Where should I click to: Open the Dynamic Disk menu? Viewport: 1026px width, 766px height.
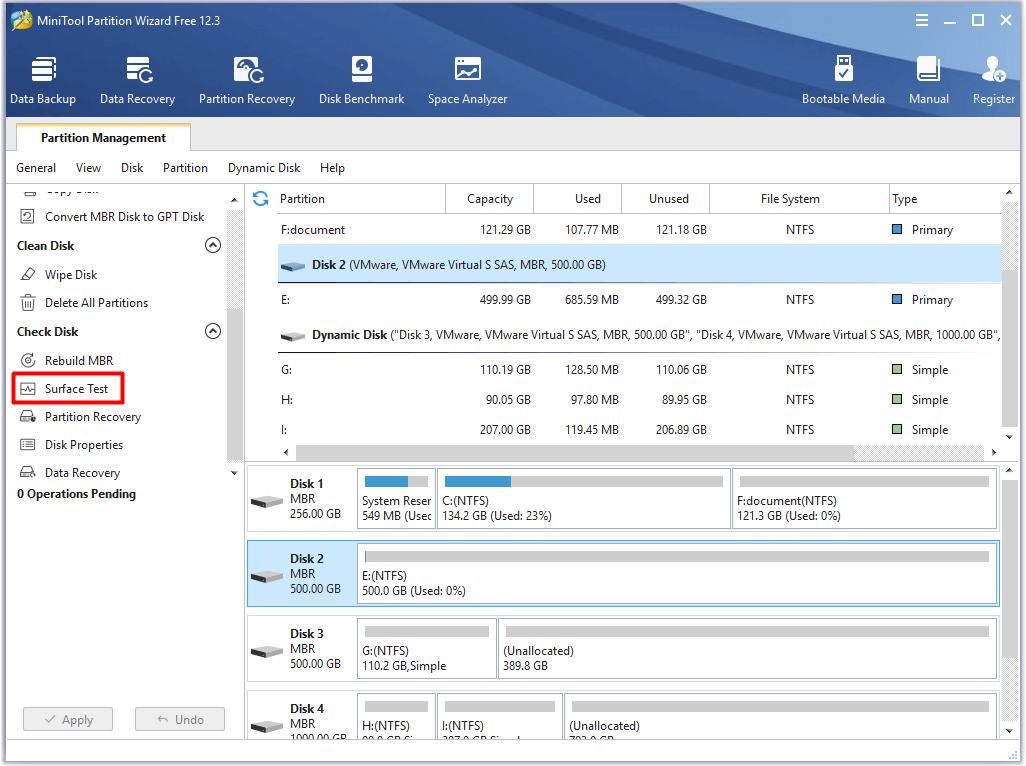(x=264, y=167)
